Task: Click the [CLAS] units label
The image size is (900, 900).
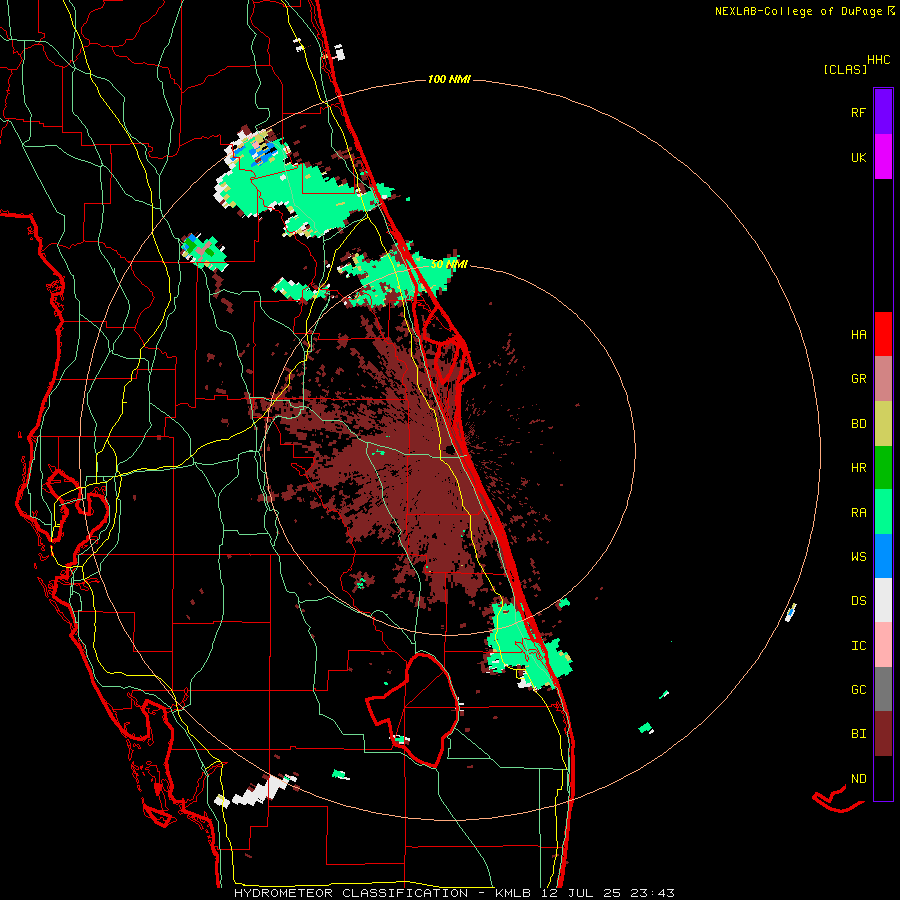Action: click(x=845, y=69)
